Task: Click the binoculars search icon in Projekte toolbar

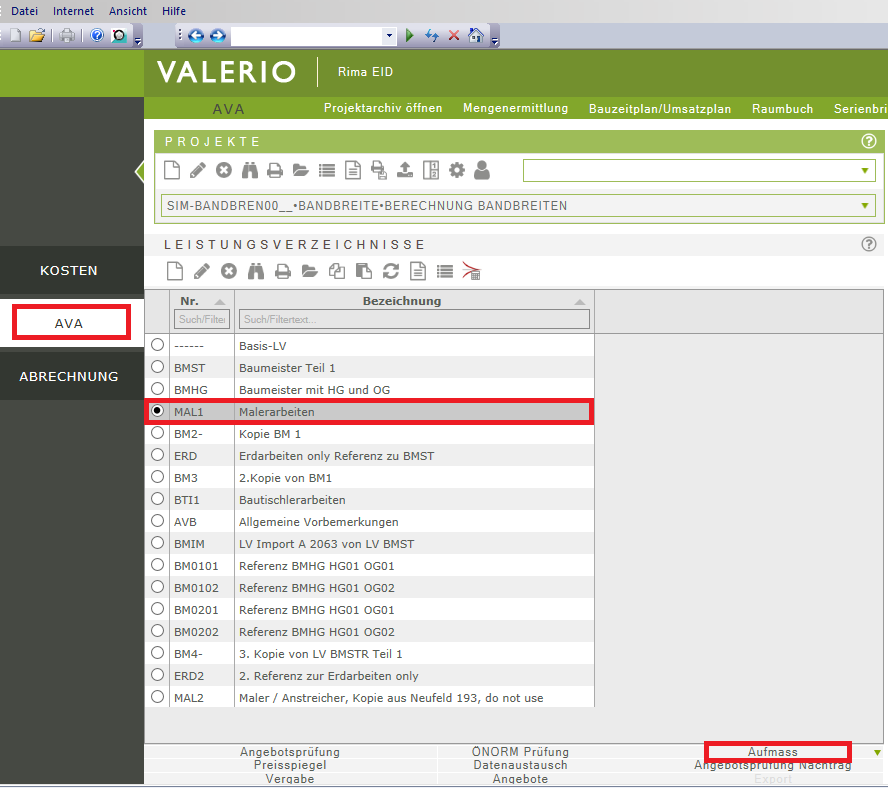Action: pyautogui.click(x=250, y=170)
